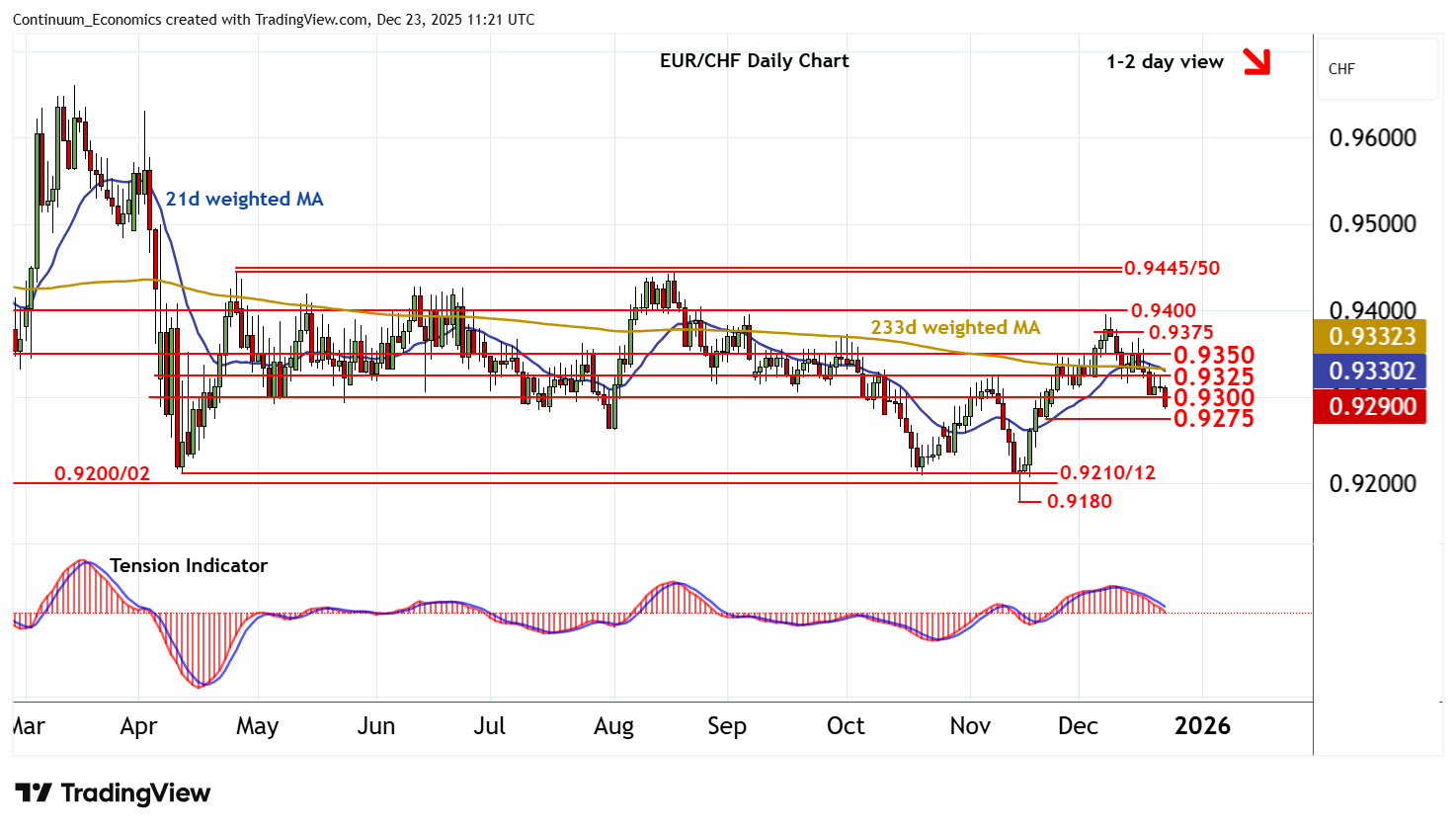The width and height of the screenshot is (1456, 830).
Task: Click the 0.9180 low level label
Action: [x=1079, y=502]
